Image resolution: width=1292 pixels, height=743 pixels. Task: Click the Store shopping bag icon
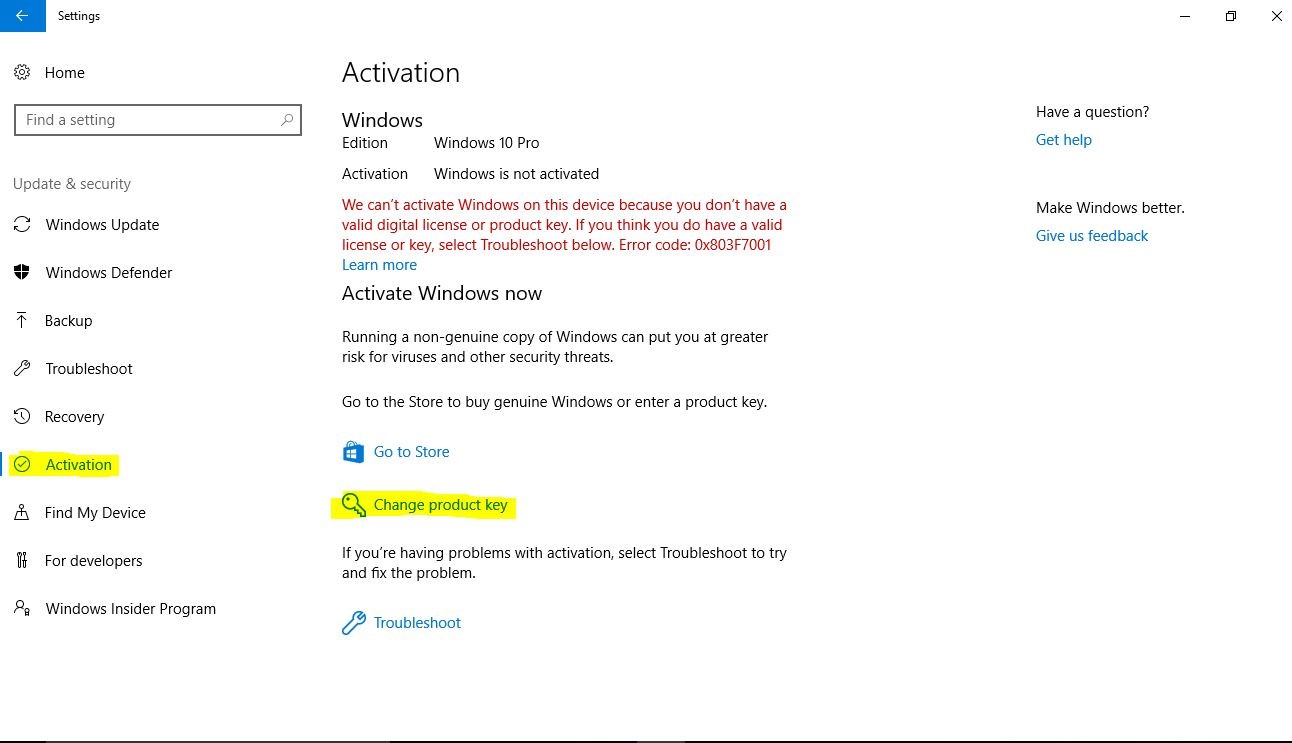pyautogui.click(x=353, y=452)
